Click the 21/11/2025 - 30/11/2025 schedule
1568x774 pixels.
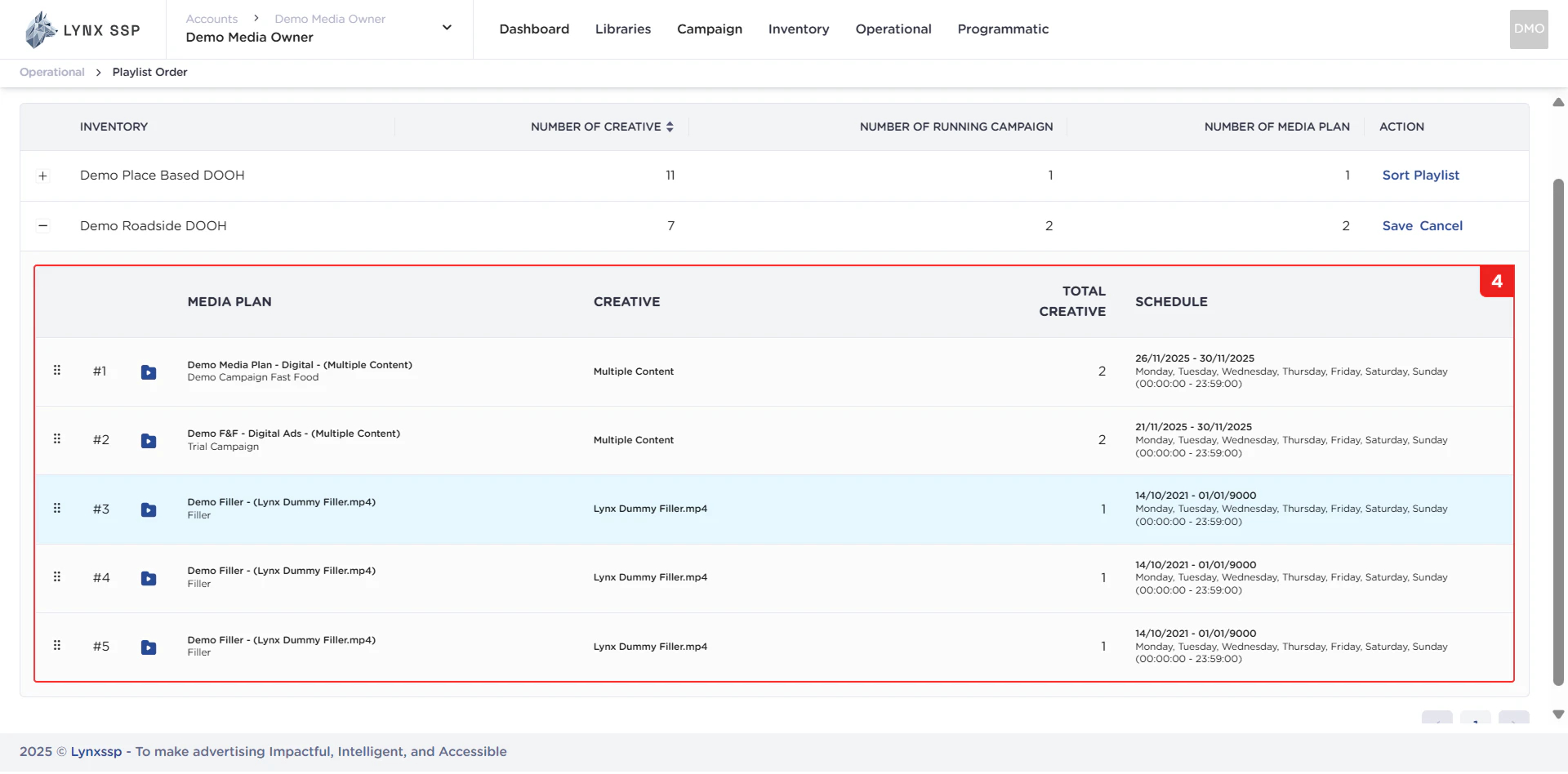pos(1193,427)
